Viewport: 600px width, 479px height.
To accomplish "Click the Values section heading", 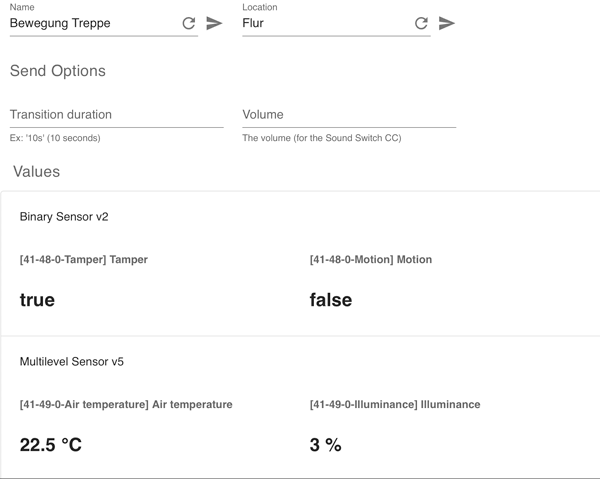I will coord(36,171).
